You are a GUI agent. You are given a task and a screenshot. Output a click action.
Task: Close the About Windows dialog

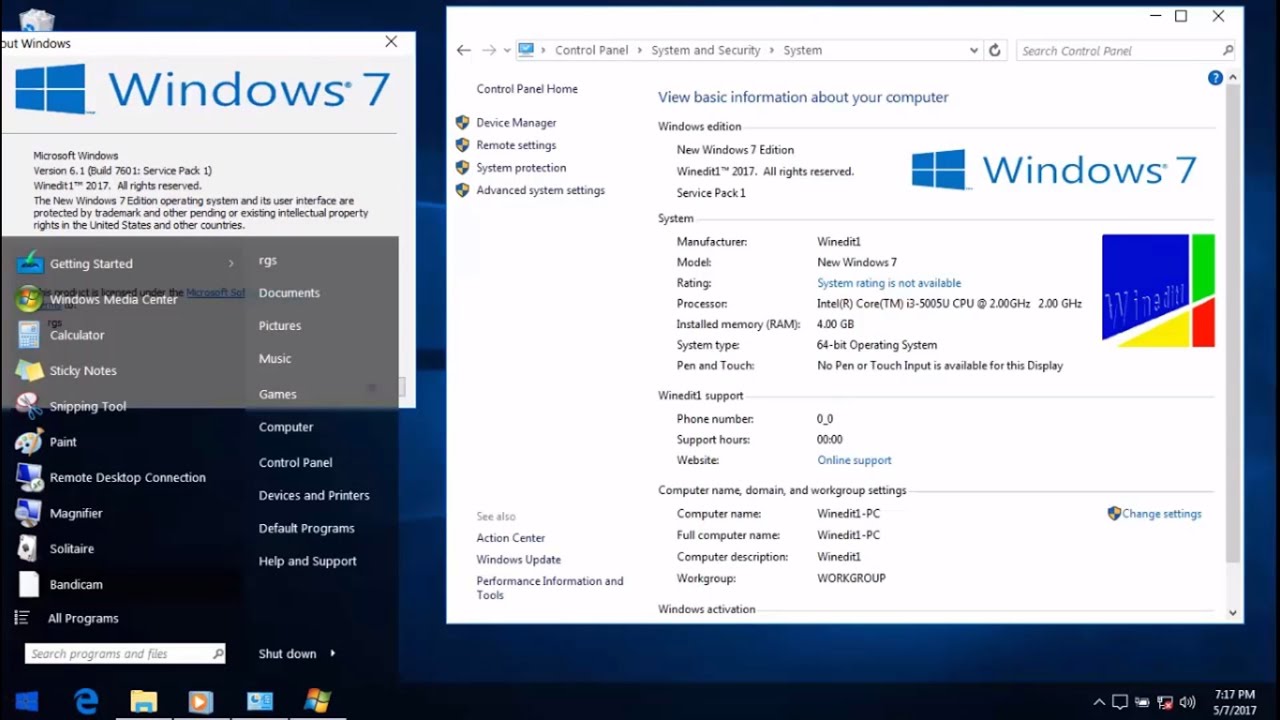coord(391,41)
